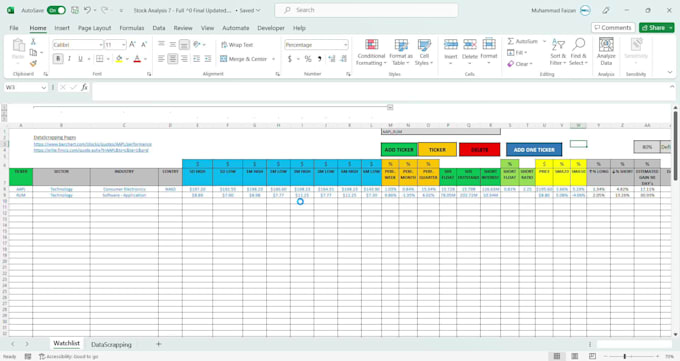680x361 pixels.
Task: Expand the Percentage number format dropdown
Action: 345,45
